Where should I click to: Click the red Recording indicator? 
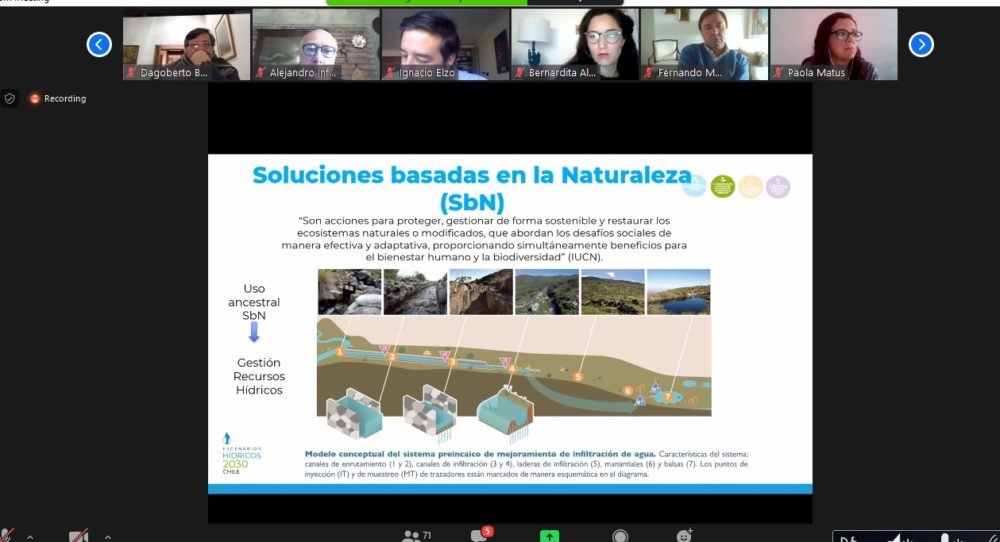pos(58,99)
